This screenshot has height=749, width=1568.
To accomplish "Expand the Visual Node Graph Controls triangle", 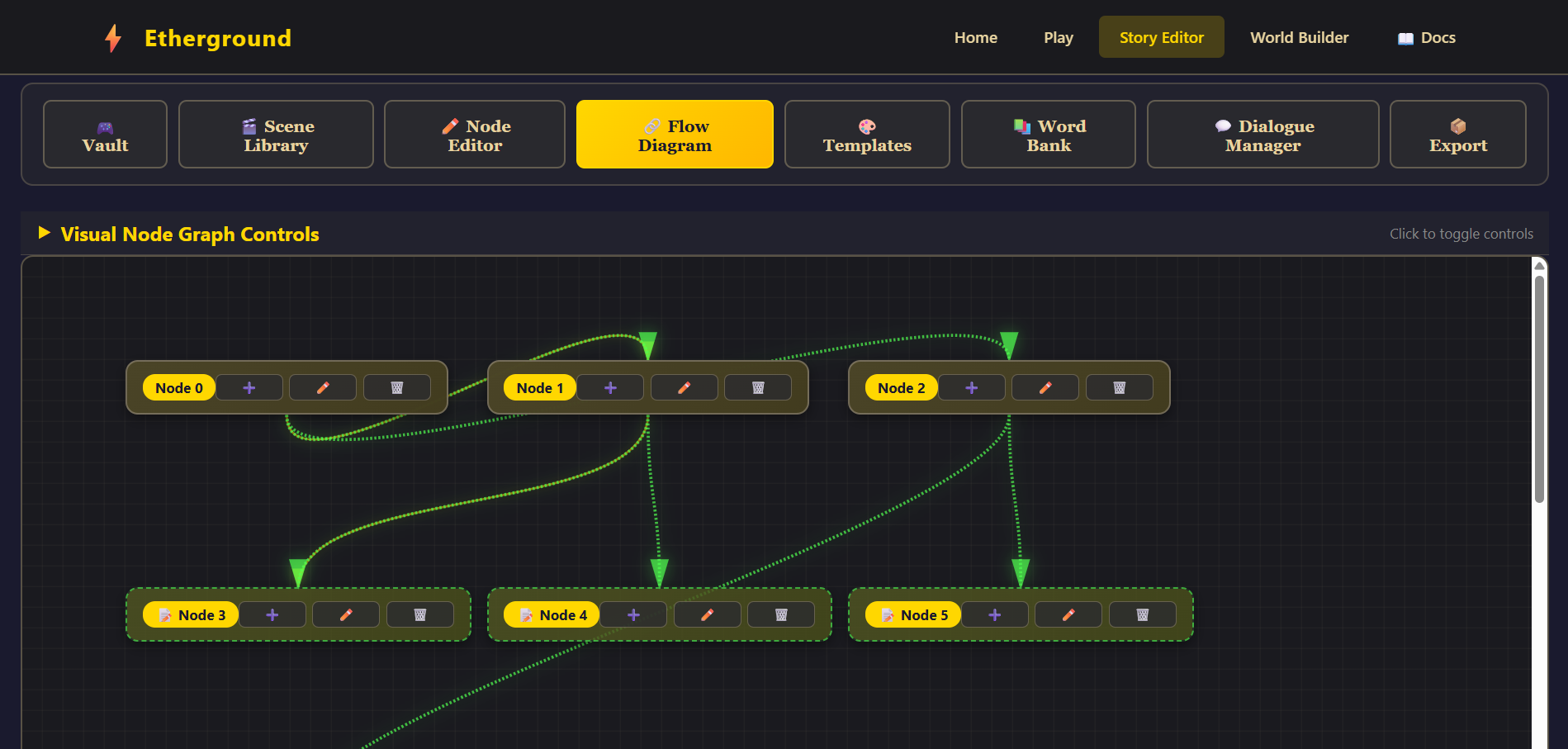I will pyautogui.click(x=45, y=234).
